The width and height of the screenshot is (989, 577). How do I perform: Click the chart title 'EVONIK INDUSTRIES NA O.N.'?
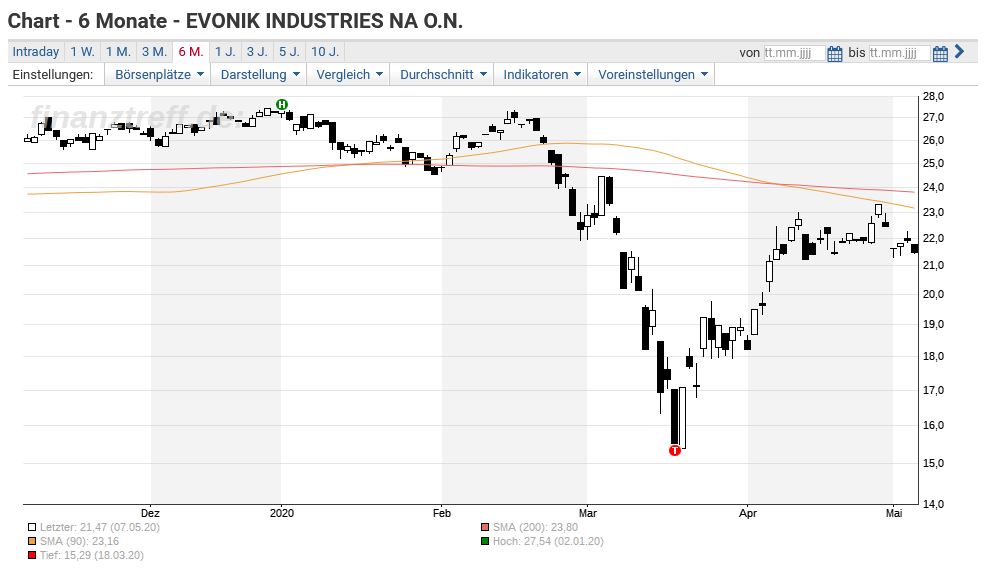pos(324,21)
